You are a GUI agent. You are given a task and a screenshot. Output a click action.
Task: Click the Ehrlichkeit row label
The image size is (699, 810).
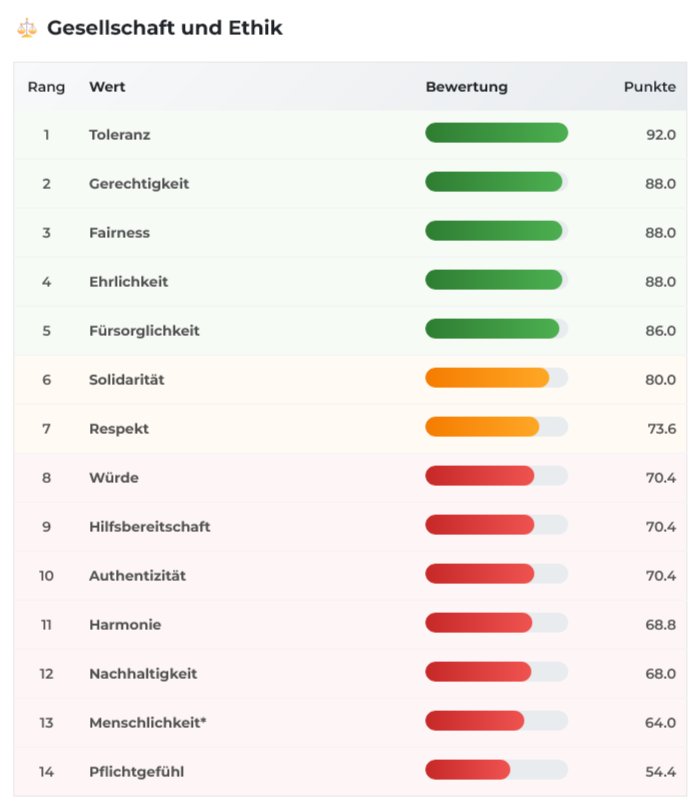coord(128,281)
